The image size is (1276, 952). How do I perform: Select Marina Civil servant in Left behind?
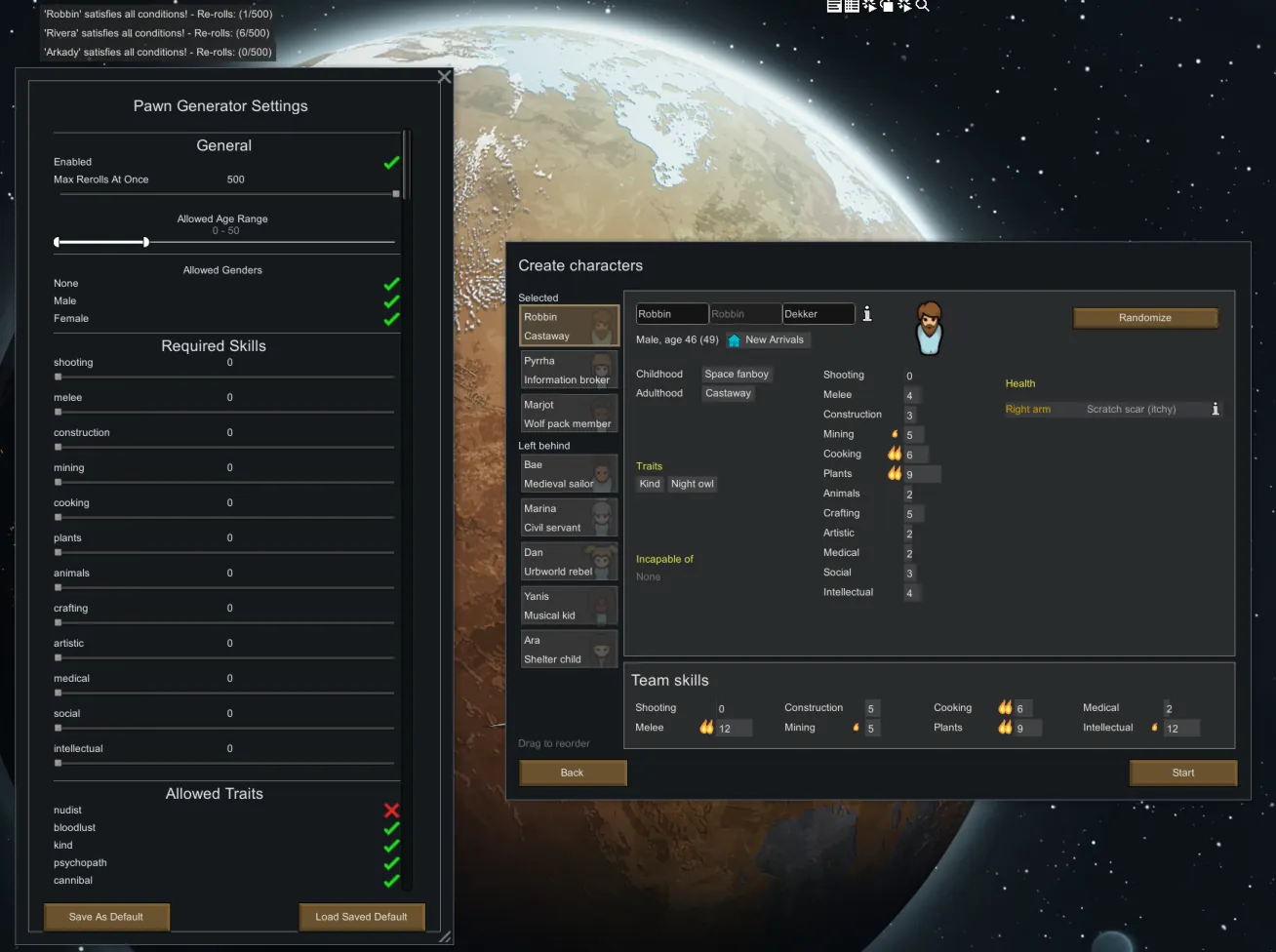click(569, 518)
